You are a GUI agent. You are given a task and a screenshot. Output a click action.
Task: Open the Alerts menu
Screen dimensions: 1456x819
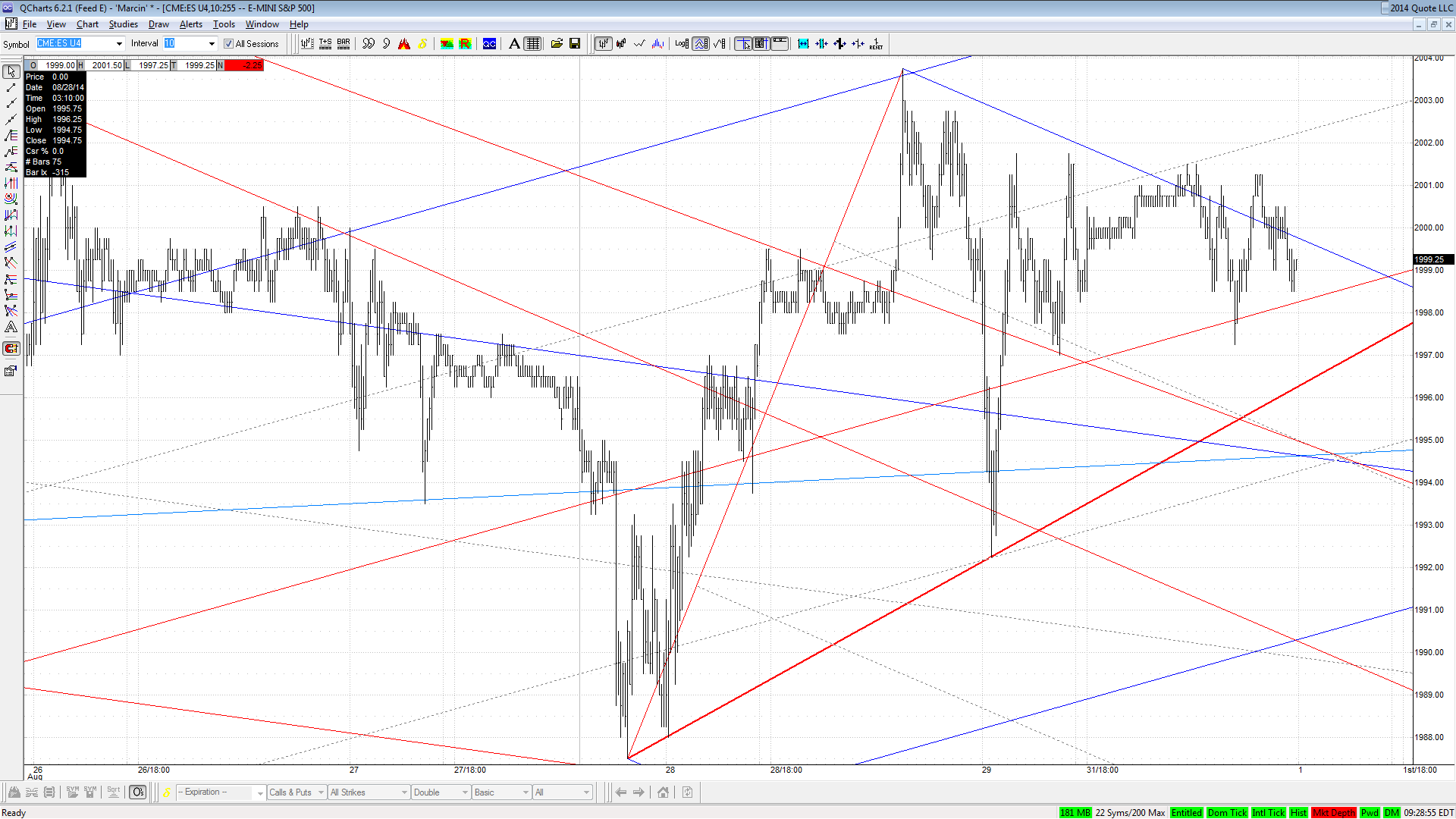coord(190,24)
